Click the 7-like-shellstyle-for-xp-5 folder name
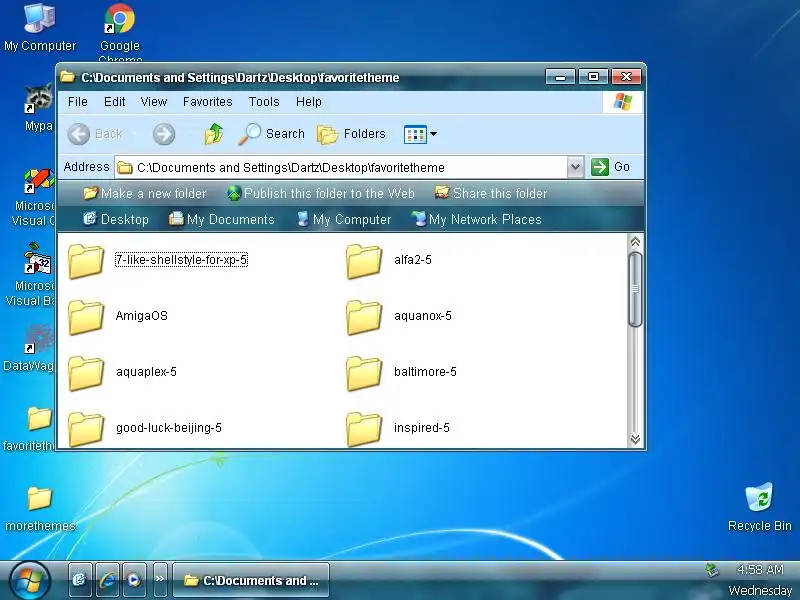 181,260
